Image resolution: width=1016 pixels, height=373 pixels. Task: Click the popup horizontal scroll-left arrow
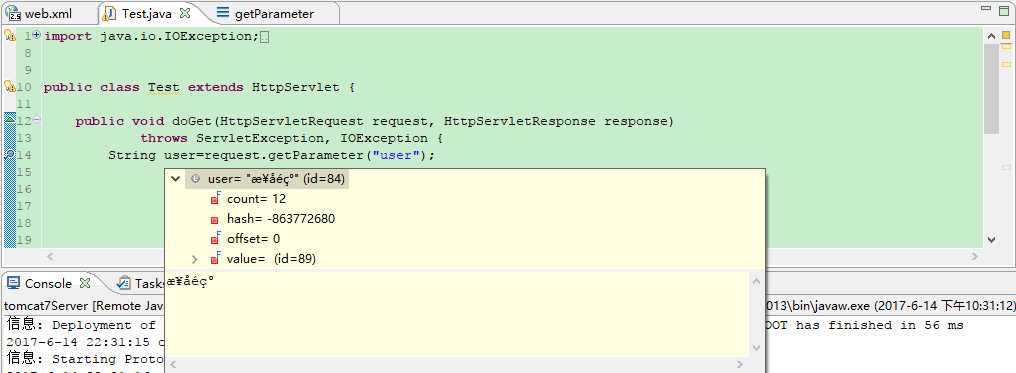click(172, 365)
